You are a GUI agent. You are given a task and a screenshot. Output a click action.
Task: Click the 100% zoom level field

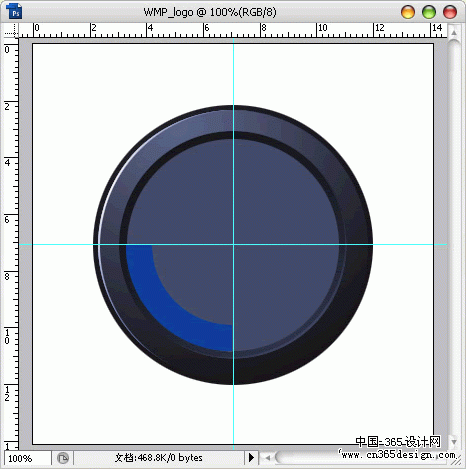pyautogui.click(x=27, y=458)
